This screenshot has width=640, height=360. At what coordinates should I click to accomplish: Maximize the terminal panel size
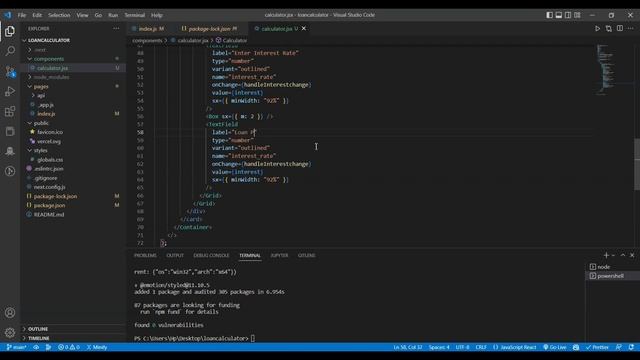622,255
